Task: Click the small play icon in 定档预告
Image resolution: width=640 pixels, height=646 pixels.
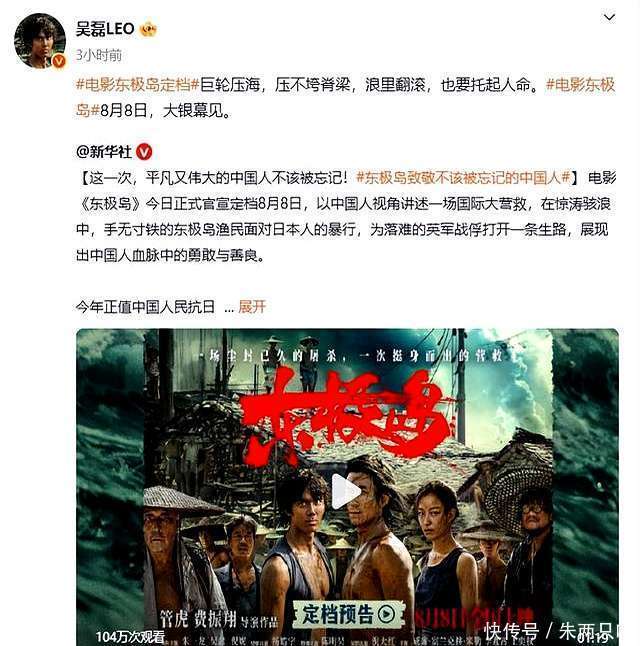Action: (387, 615)
